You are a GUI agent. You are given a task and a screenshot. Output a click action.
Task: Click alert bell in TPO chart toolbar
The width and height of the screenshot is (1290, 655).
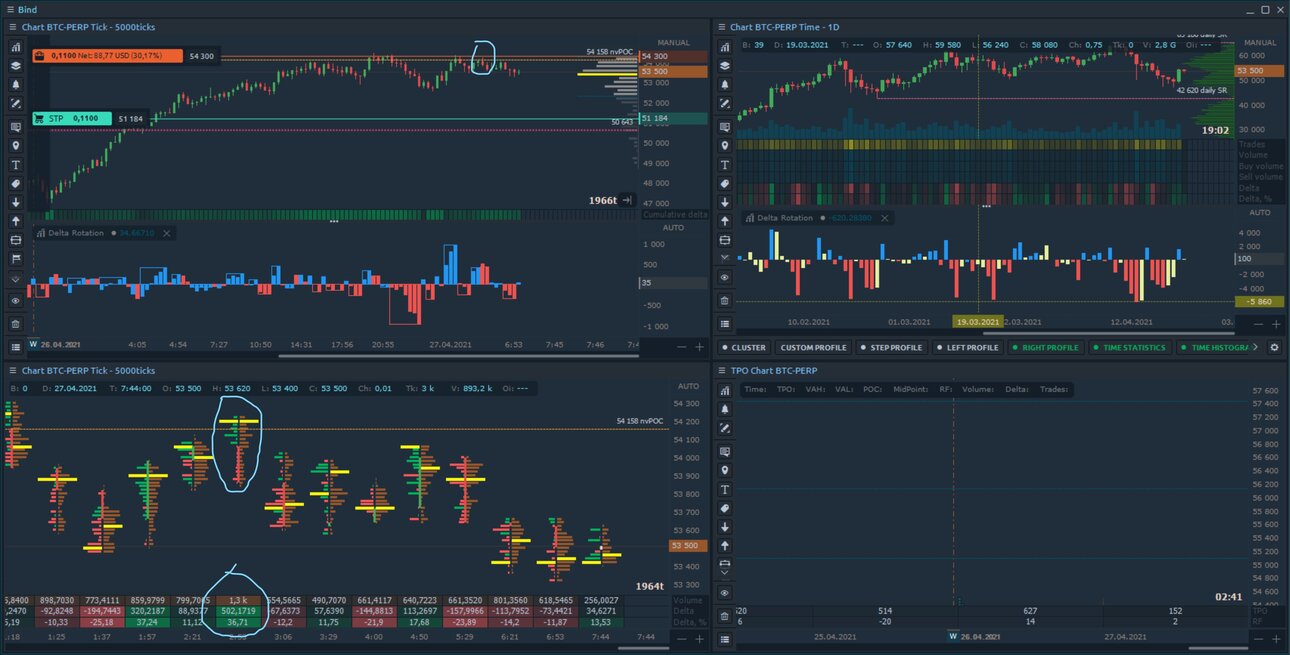[x=725, y=410]
